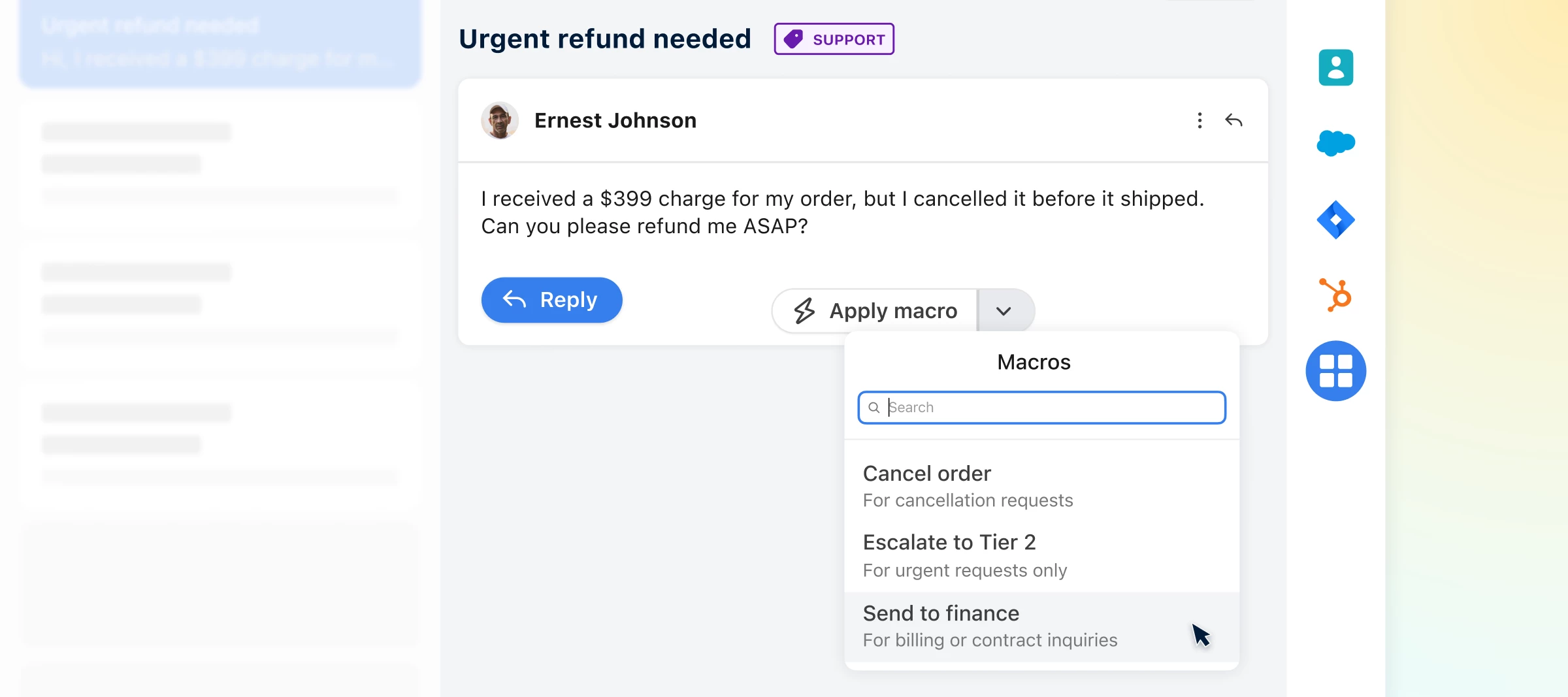Open the contact profile panel icon
This screenshot has width=1568, height=697.
point(1336,67)
